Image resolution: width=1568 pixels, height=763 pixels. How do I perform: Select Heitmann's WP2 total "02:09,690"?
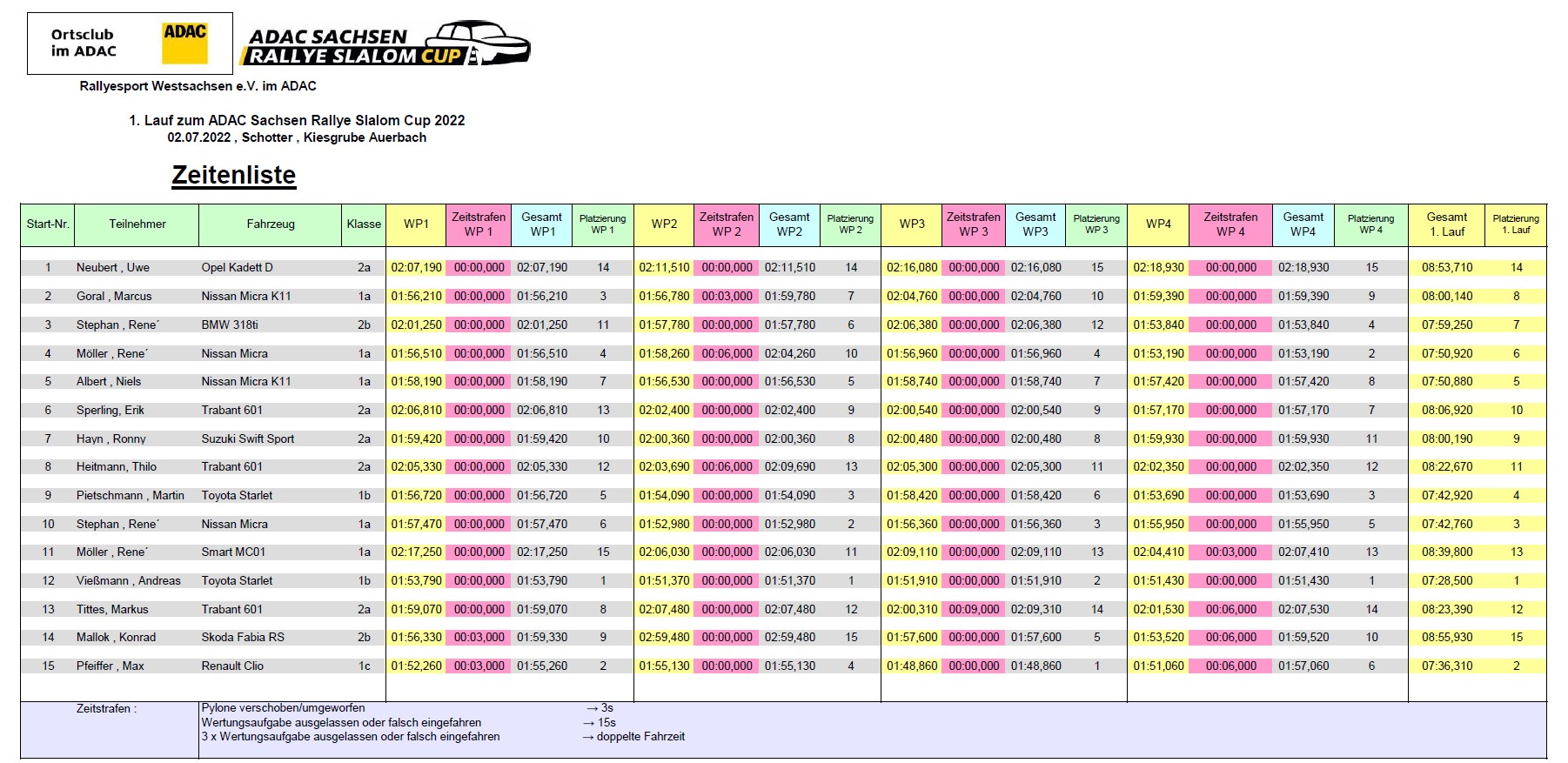(790, 467)
